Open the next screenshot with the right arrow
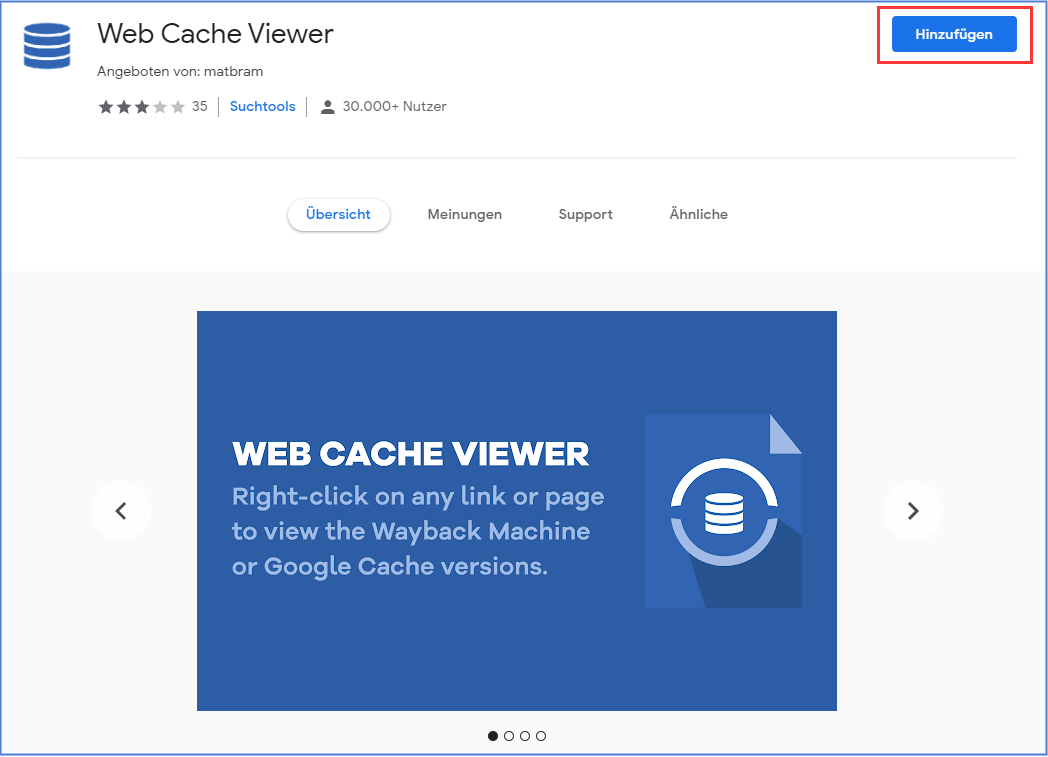Image resolution: width=1048 pixels, height=757 pixels. click(x=912, y=510)
